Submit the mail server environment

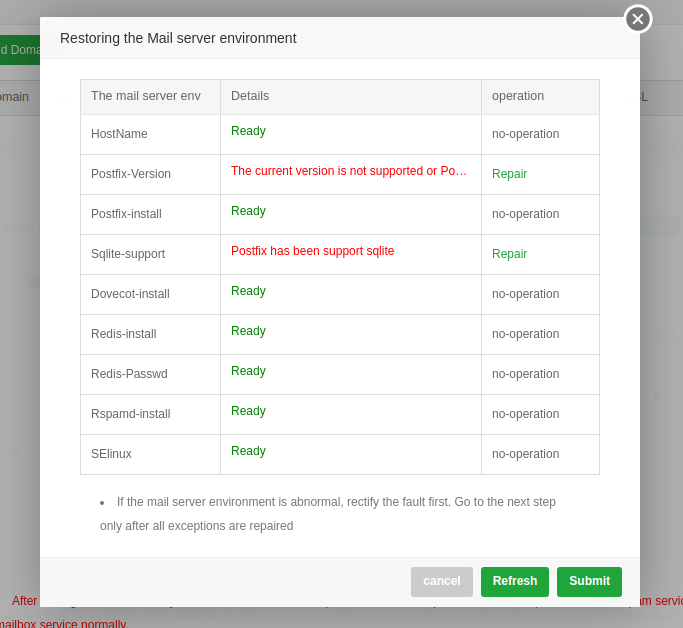tap(589, 581)
